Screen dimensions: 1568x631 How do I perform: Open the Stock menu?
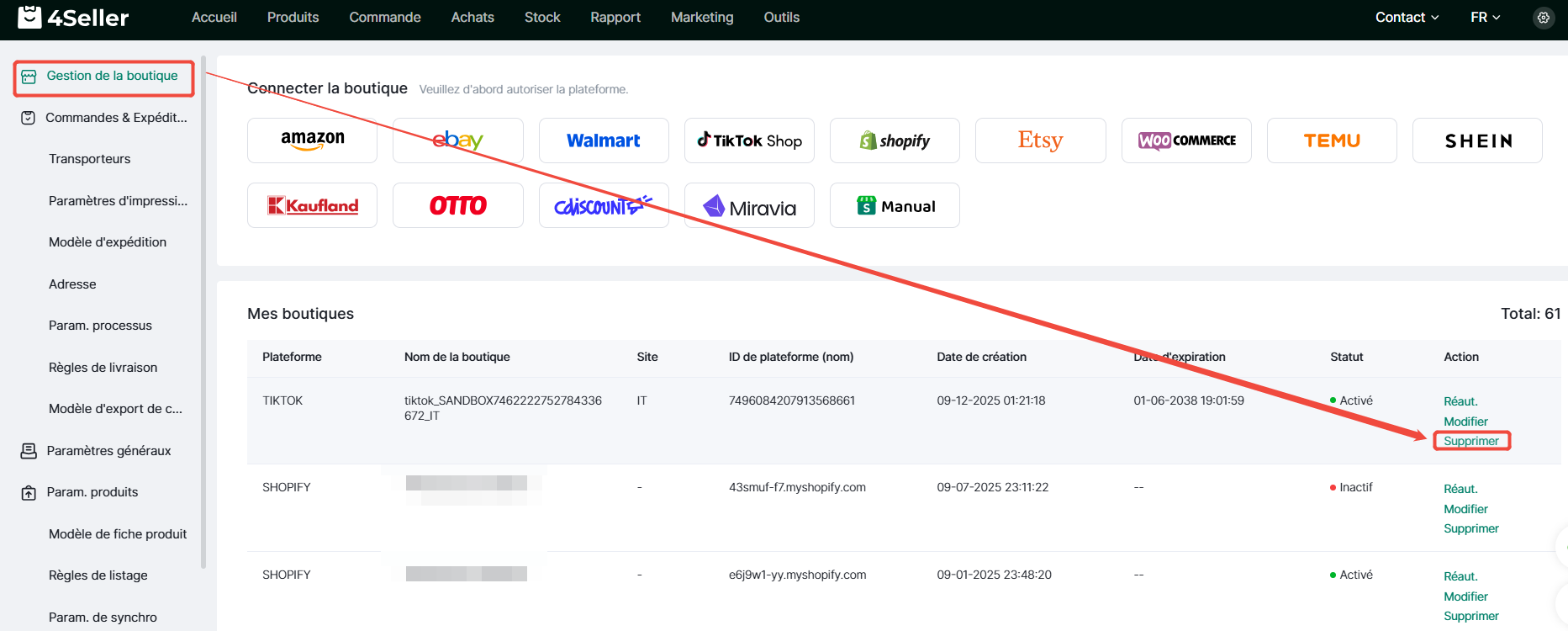pos(542,17)
